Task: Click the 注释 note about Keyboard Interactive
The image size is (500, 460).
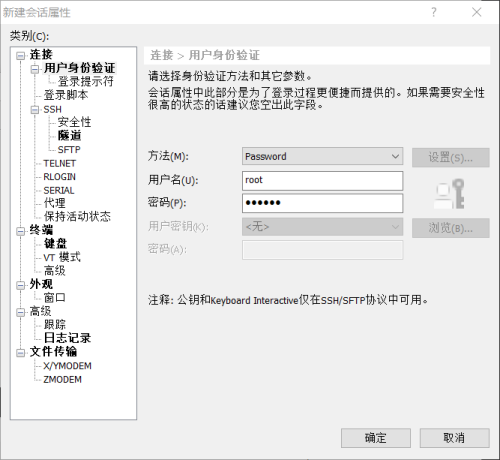Action: pyautogui.click(x=288, y=300)
